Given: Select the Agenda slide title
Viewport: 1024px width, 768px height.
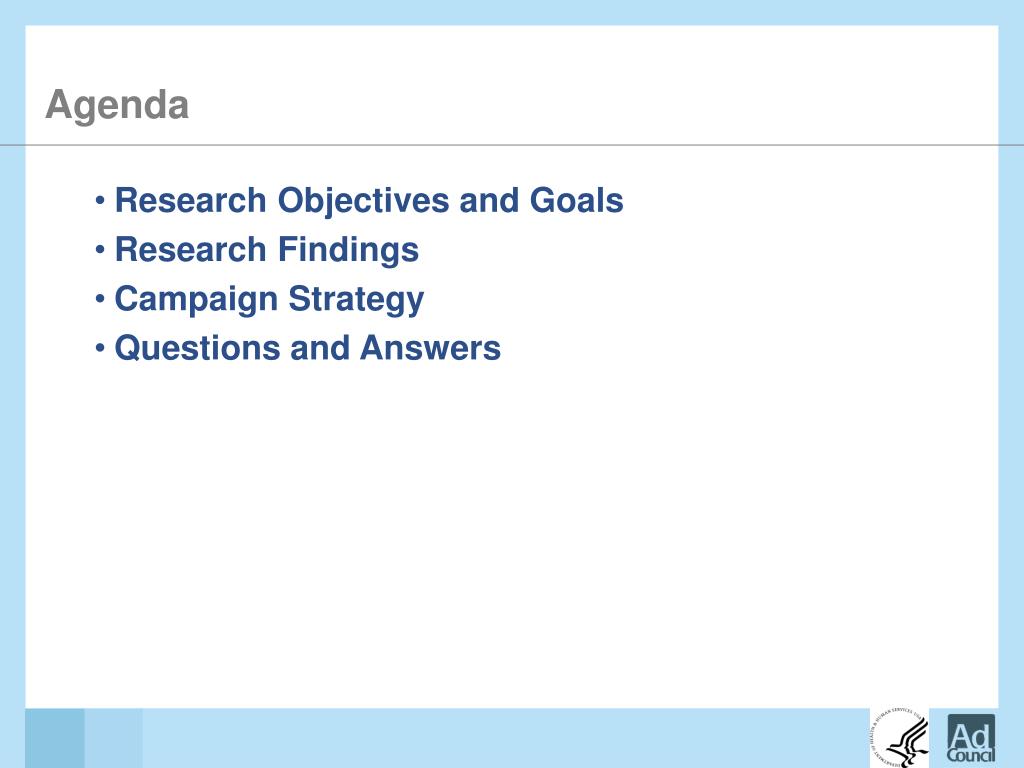Looking at the screenshot, I should click(x=118, y=106).
